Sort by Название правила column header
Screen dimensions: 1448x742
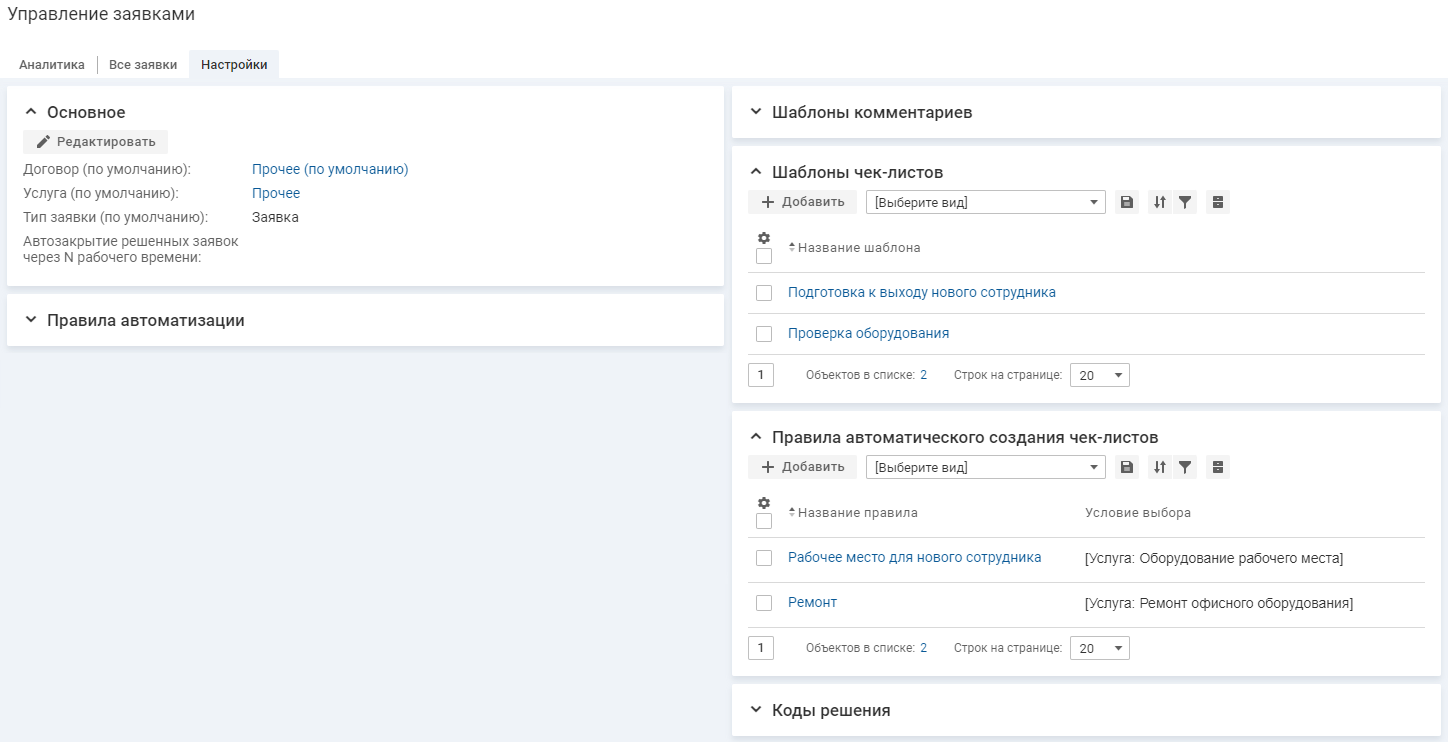(x=856, y=513)
